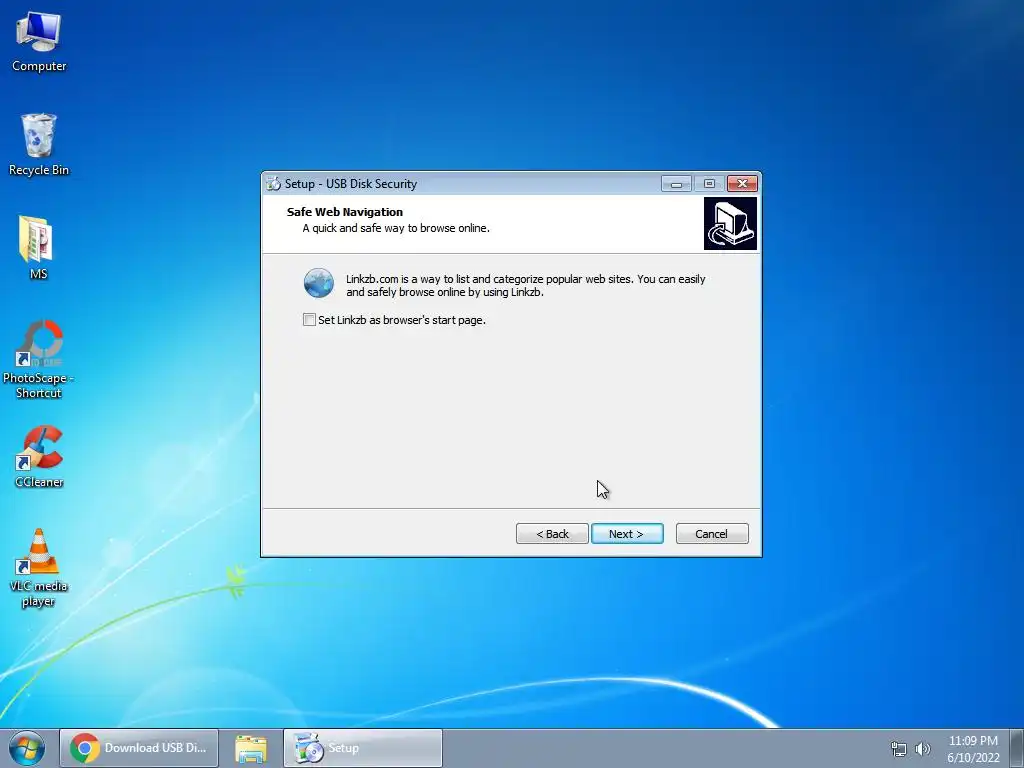This screenshot has width=1024, height=768.
Task: Open the Computer desktop icon
Action: (x=39, y=42)
